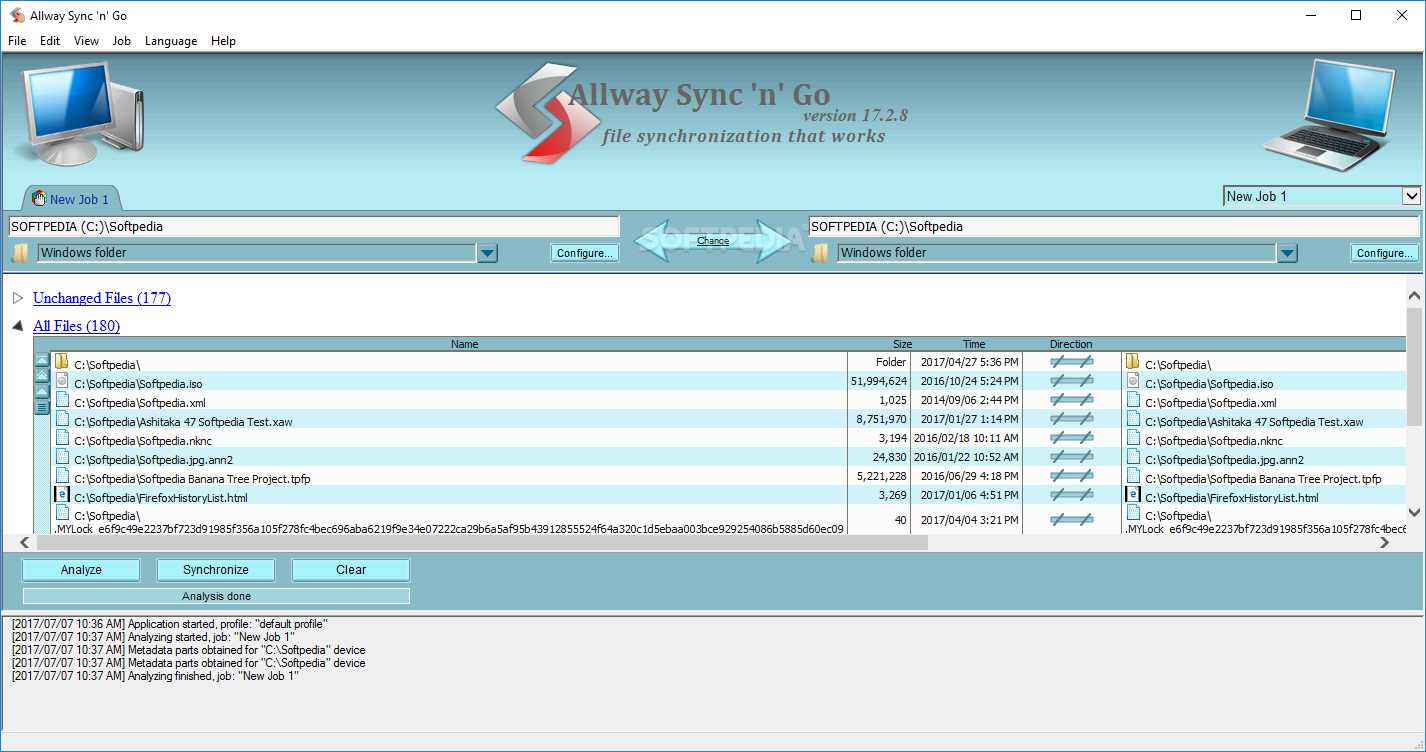This screenshot has height=752, width=1426.
Task: Click left-side disc icon of Softpedia.iso
Action: (x=62, y=380)
